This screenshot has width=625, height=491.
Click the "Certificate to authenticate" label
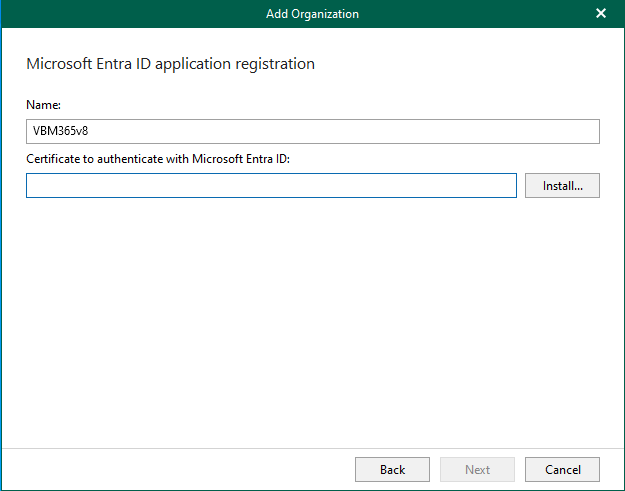click(x=158, y=157)
